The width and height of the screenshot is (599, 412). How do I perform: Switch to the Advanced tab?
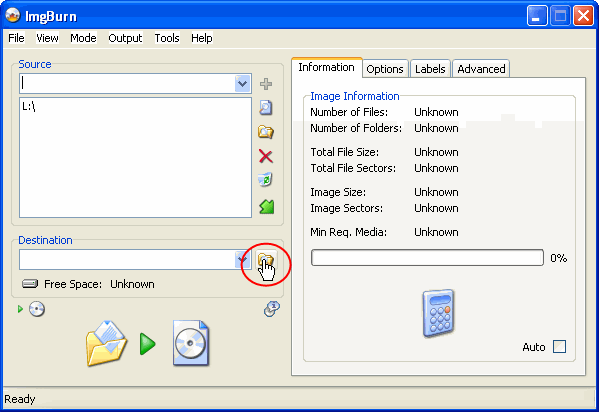click(x=481, y=69)
